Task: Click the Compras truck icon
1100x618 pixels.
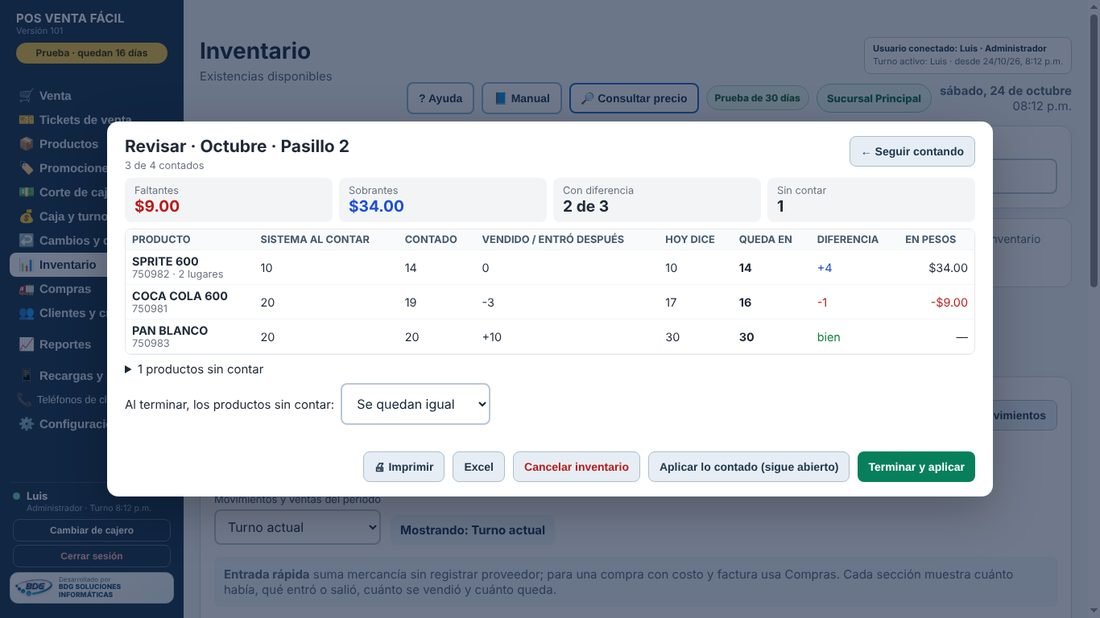Action: (26, 289)
